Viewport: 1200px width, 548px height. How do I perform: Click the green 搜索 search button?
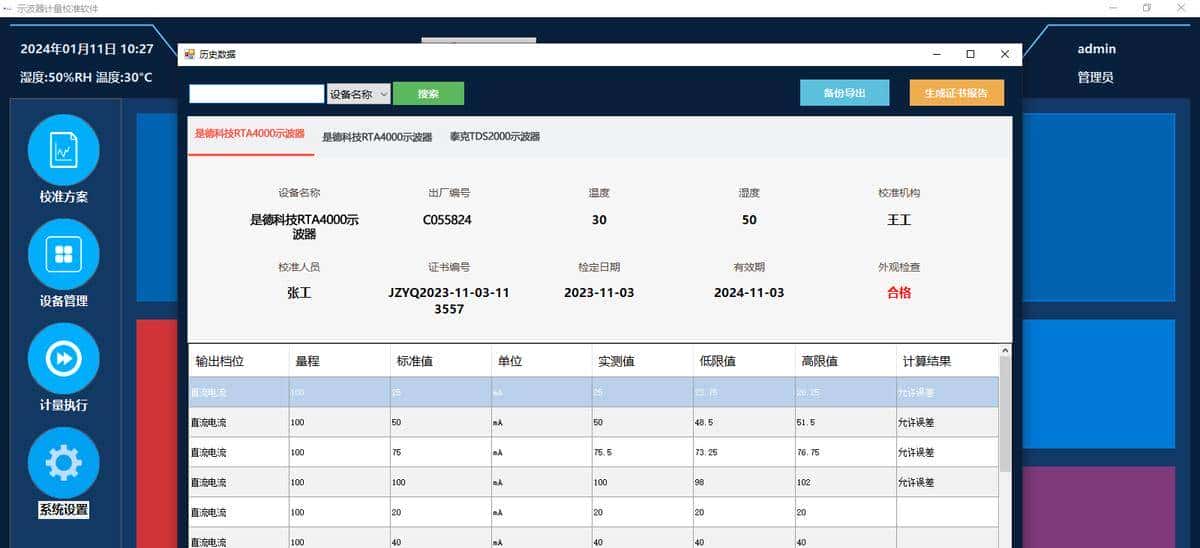[x=428, y=94]
